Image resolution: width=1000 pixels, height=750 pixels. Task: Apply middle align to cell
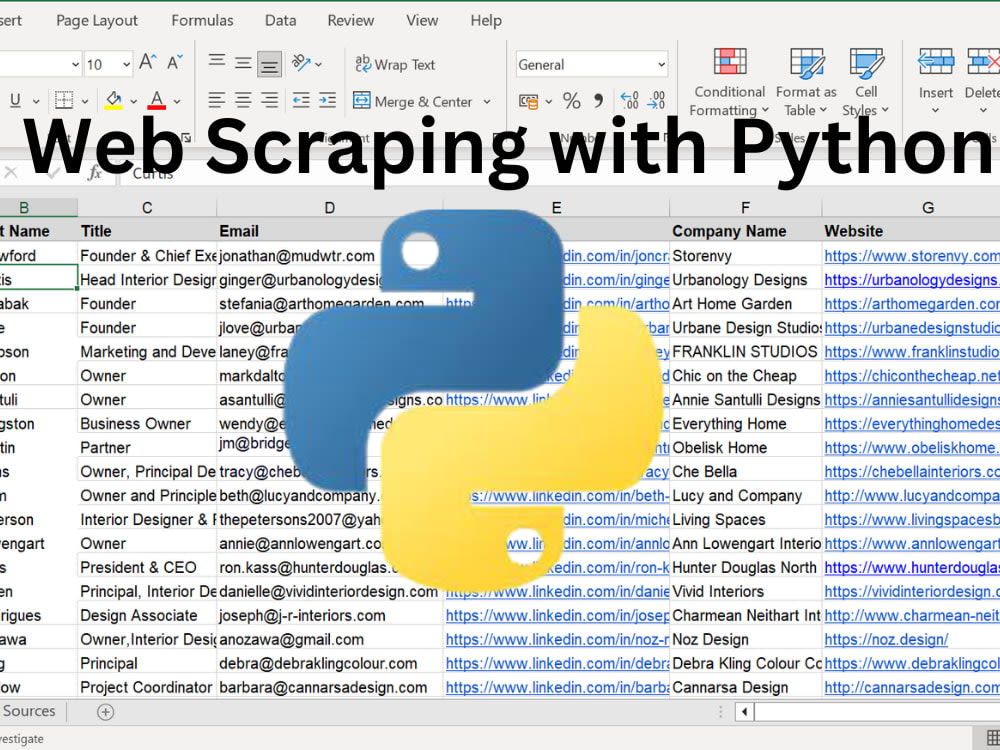tap(243, 63)
